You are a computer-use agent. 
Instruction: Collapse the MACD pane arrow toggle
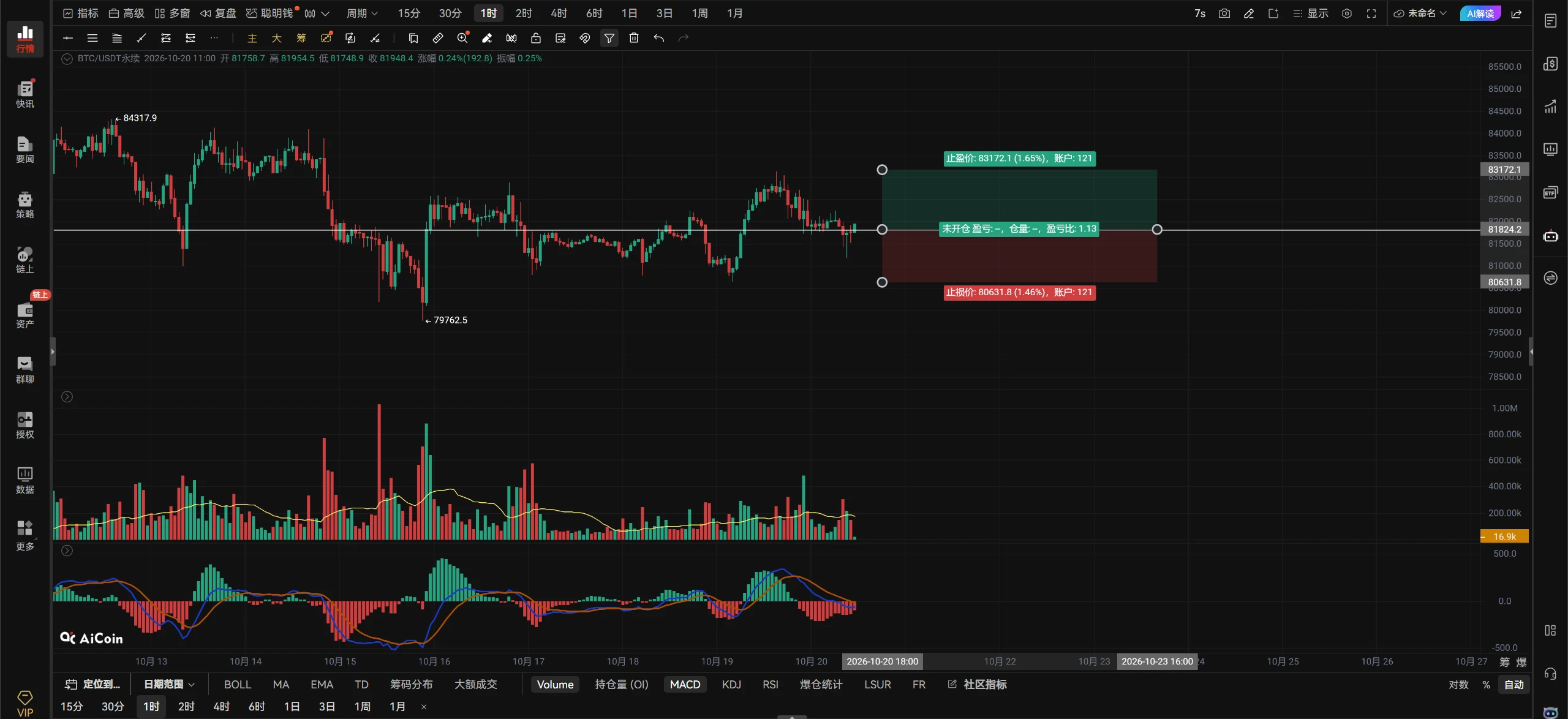pyautogui.click(x=67, y=551)
